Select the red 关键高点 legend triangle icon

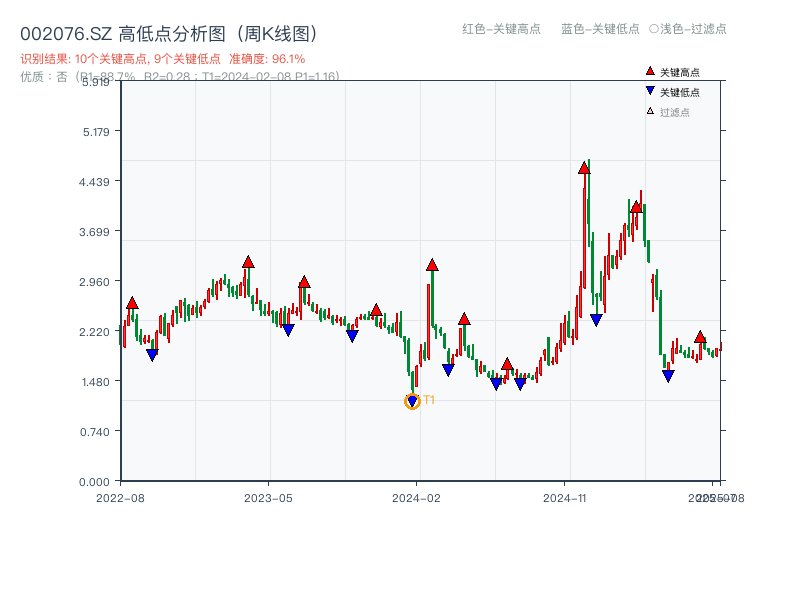[x=650, y=71]
